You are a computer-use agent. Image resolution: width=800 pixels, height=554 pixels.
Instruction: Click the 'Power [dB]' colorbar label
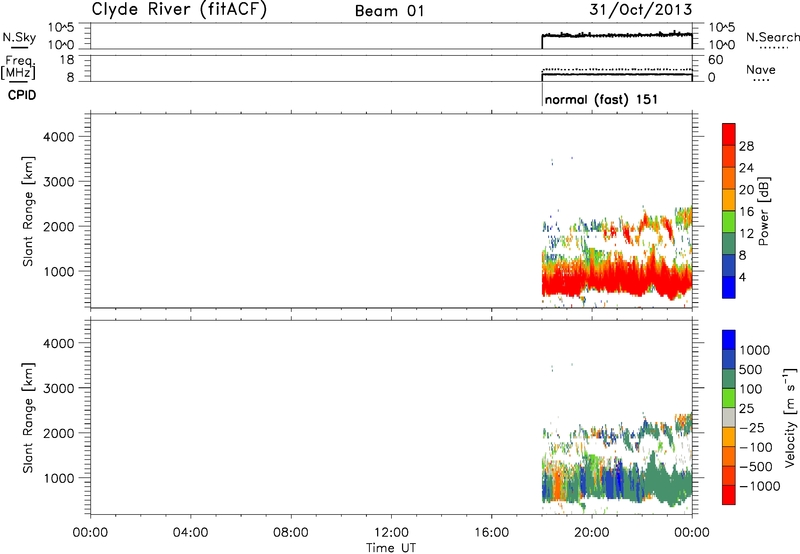pos(763,211)
